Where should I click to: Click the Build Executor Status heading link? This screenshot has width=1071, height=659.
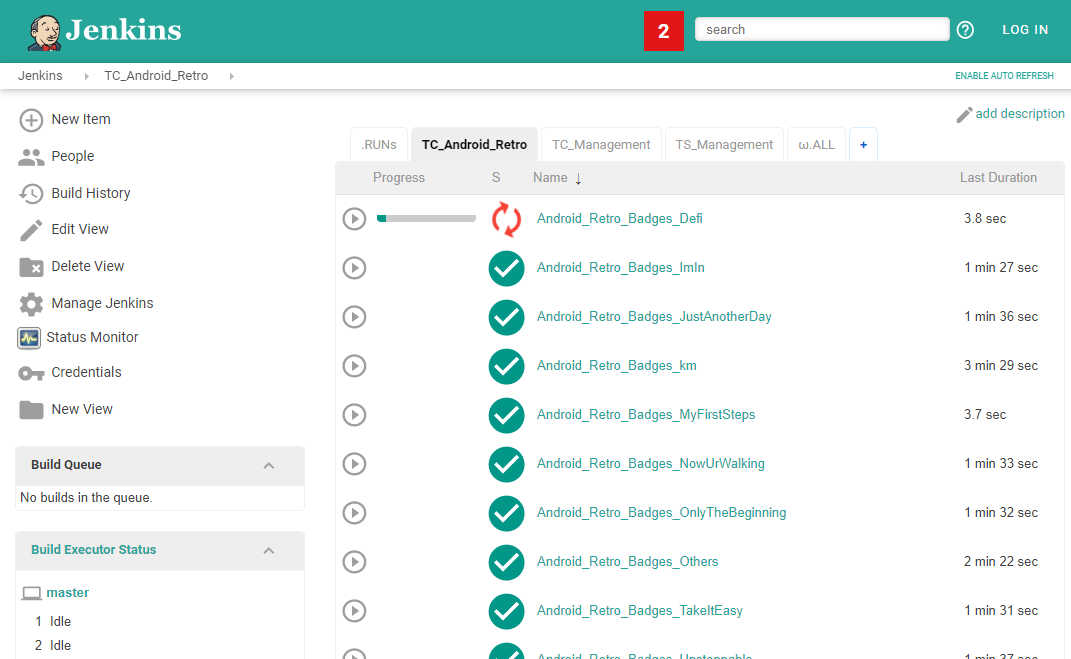(94, 550)
